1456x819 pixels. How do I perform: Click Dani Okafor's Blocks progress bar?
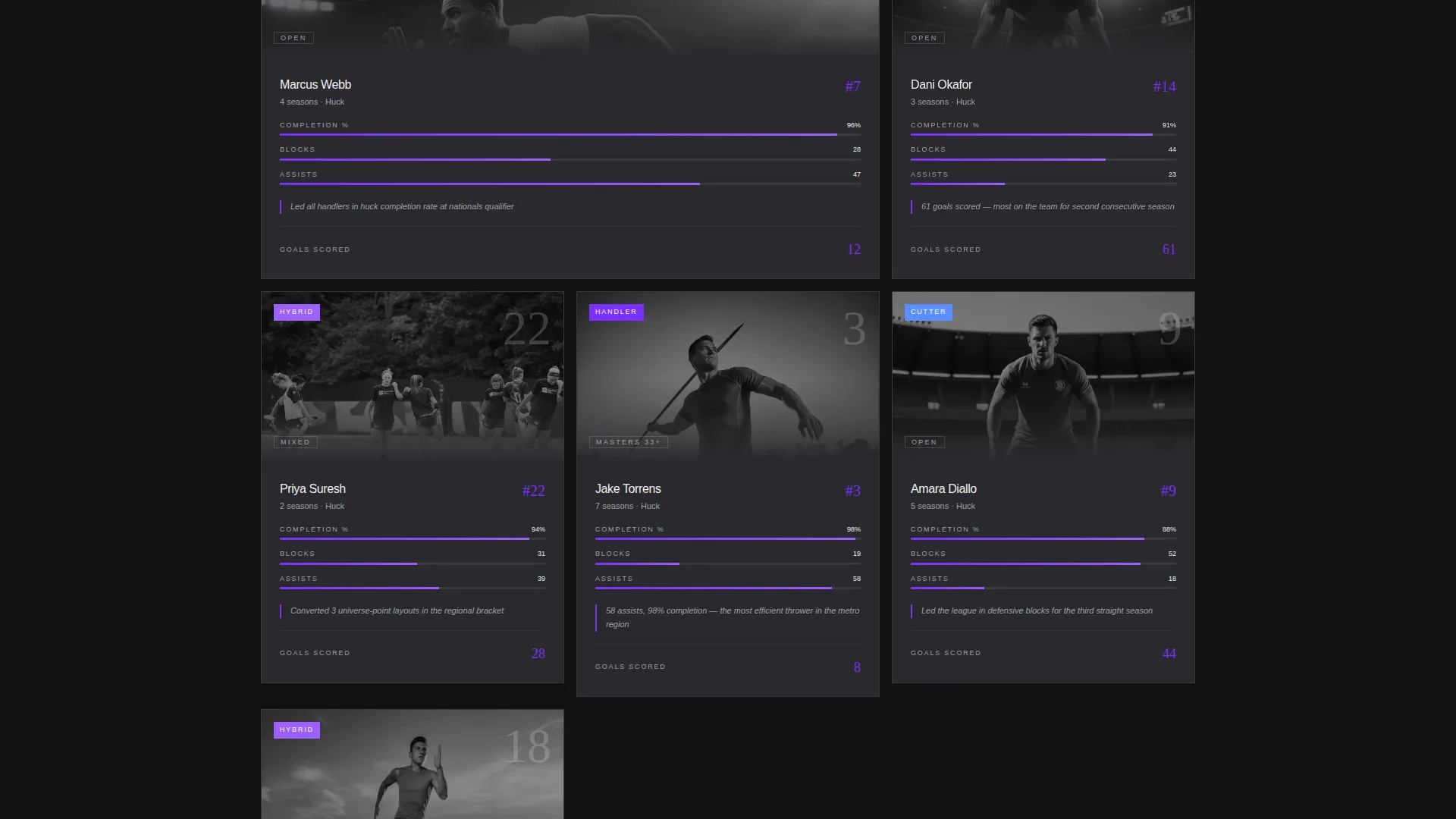[x=1043, y=159]
